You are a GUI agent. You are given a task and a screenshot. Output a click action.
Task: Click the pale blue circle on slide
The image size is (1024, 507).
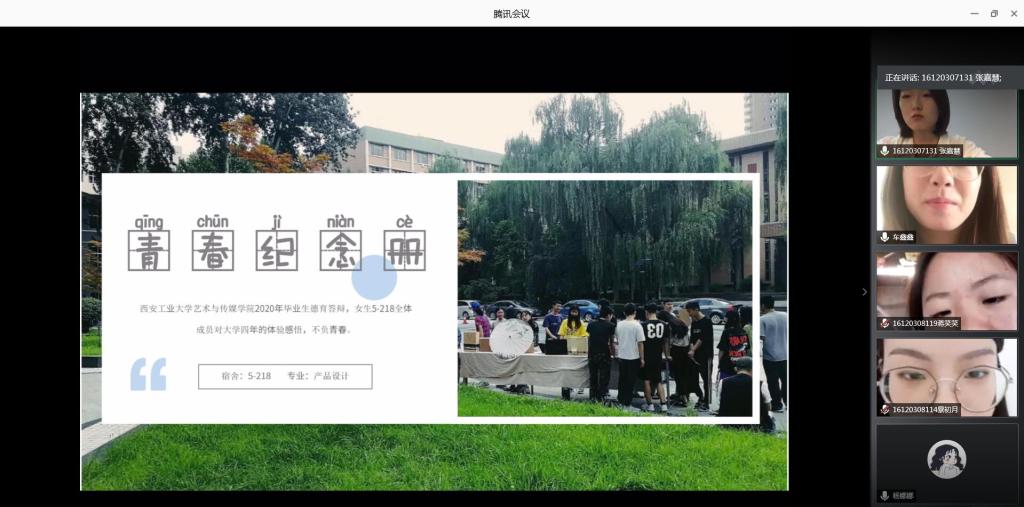pyautogui.click(x=375, y=277)
